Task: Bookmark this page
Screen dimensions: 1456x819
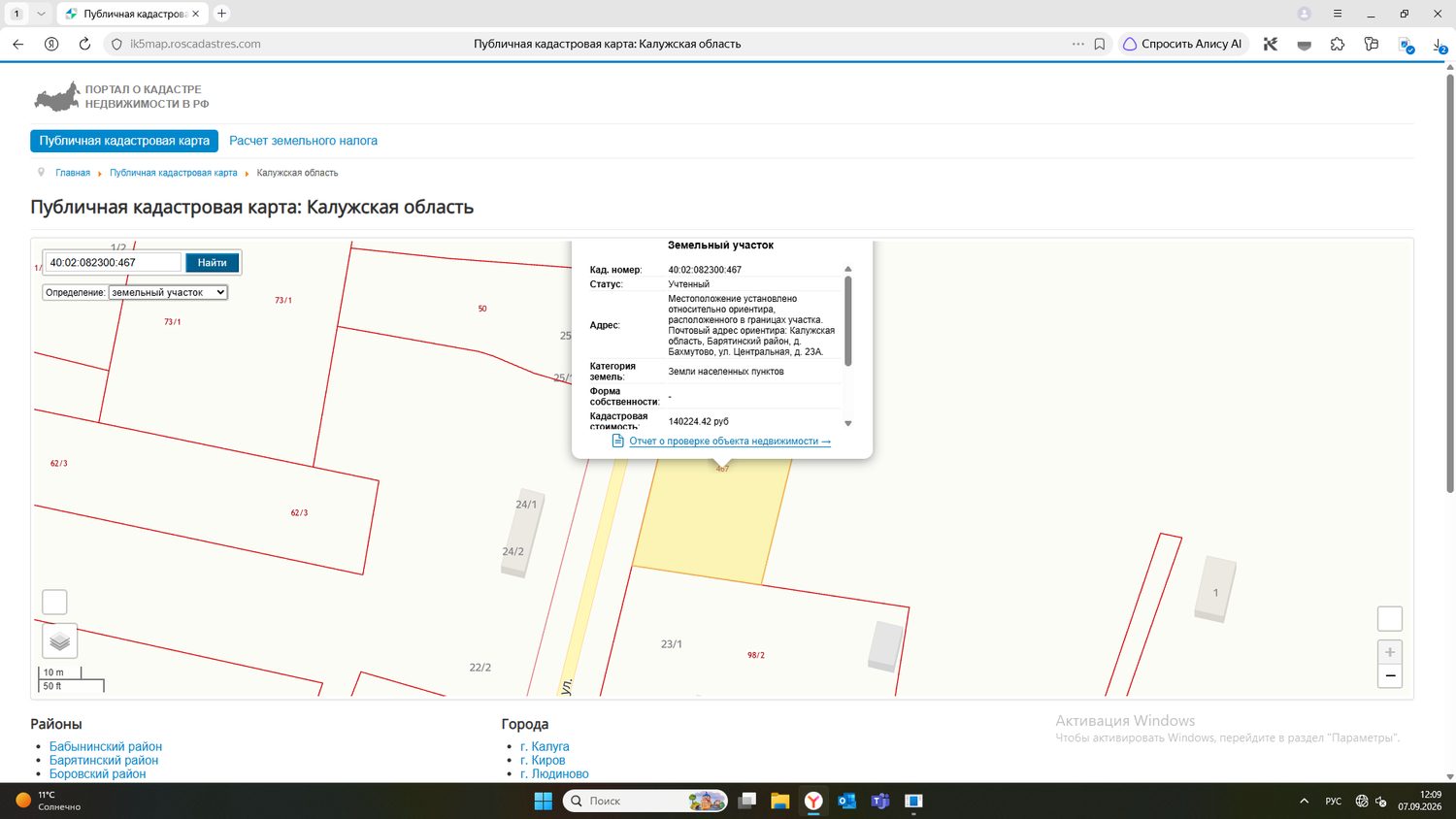Action: pyautogui.click(x=1100, y=44)
